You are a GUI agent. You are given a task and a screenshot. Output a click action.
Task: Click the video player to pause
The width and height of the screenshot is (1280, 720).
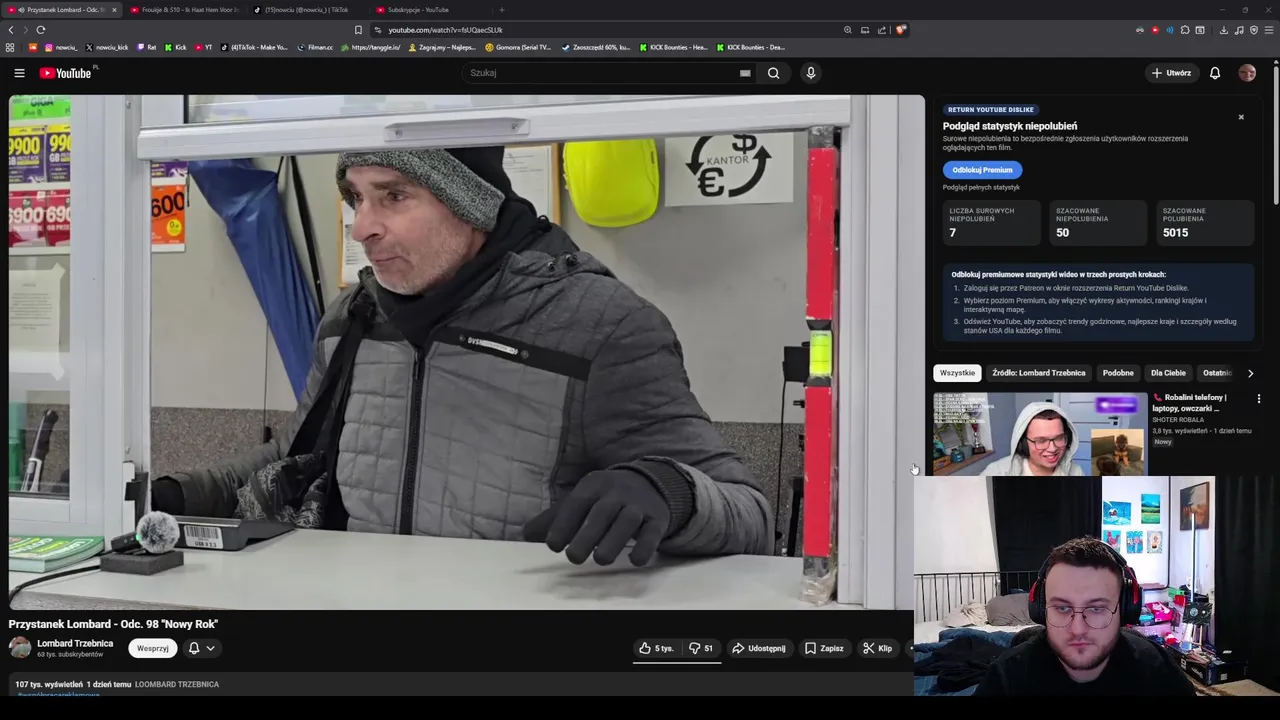(466, 352)
